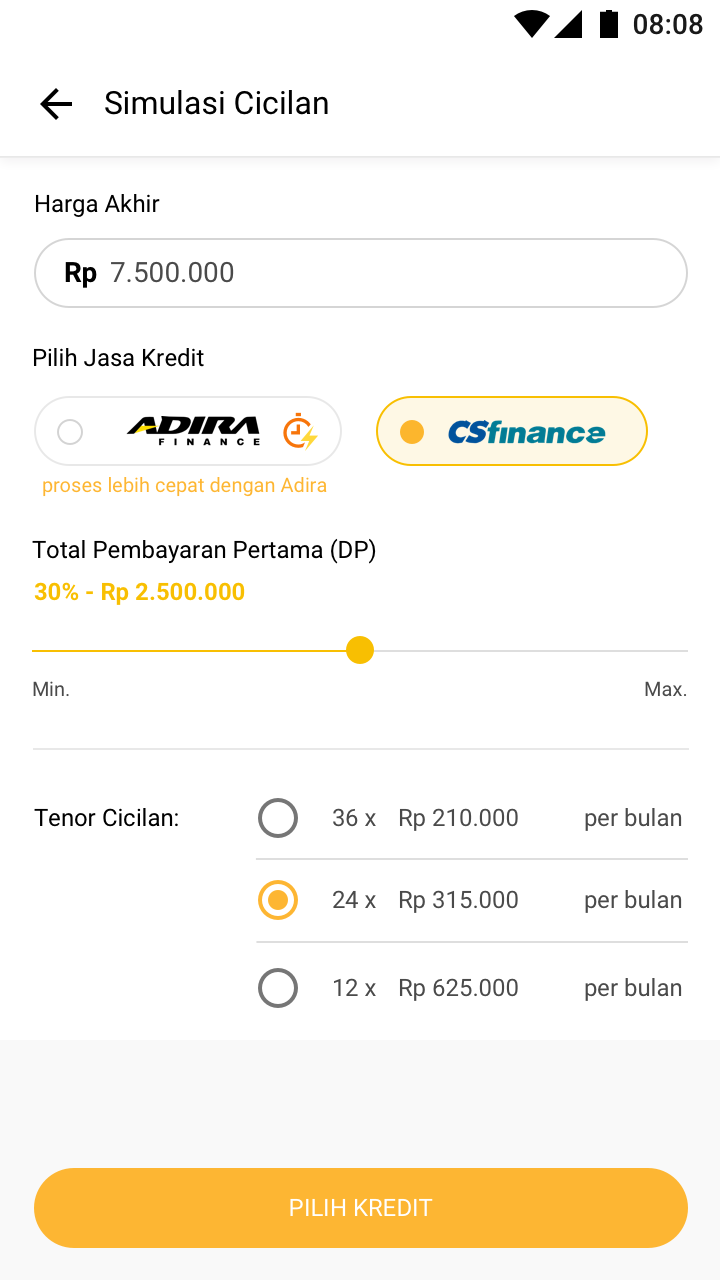720x1280 pixels.
Task: Tap the cellular signal icon
Action: coord(568,24)
